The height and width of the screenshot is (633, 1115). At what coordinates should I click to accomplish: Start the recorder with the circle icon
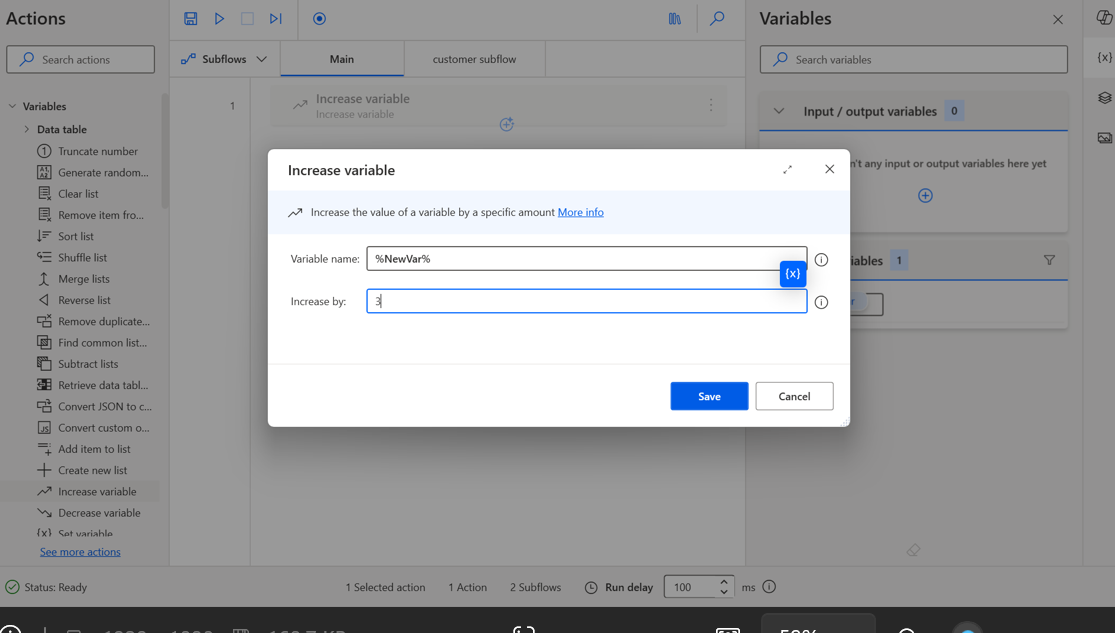tap(319, 18)
